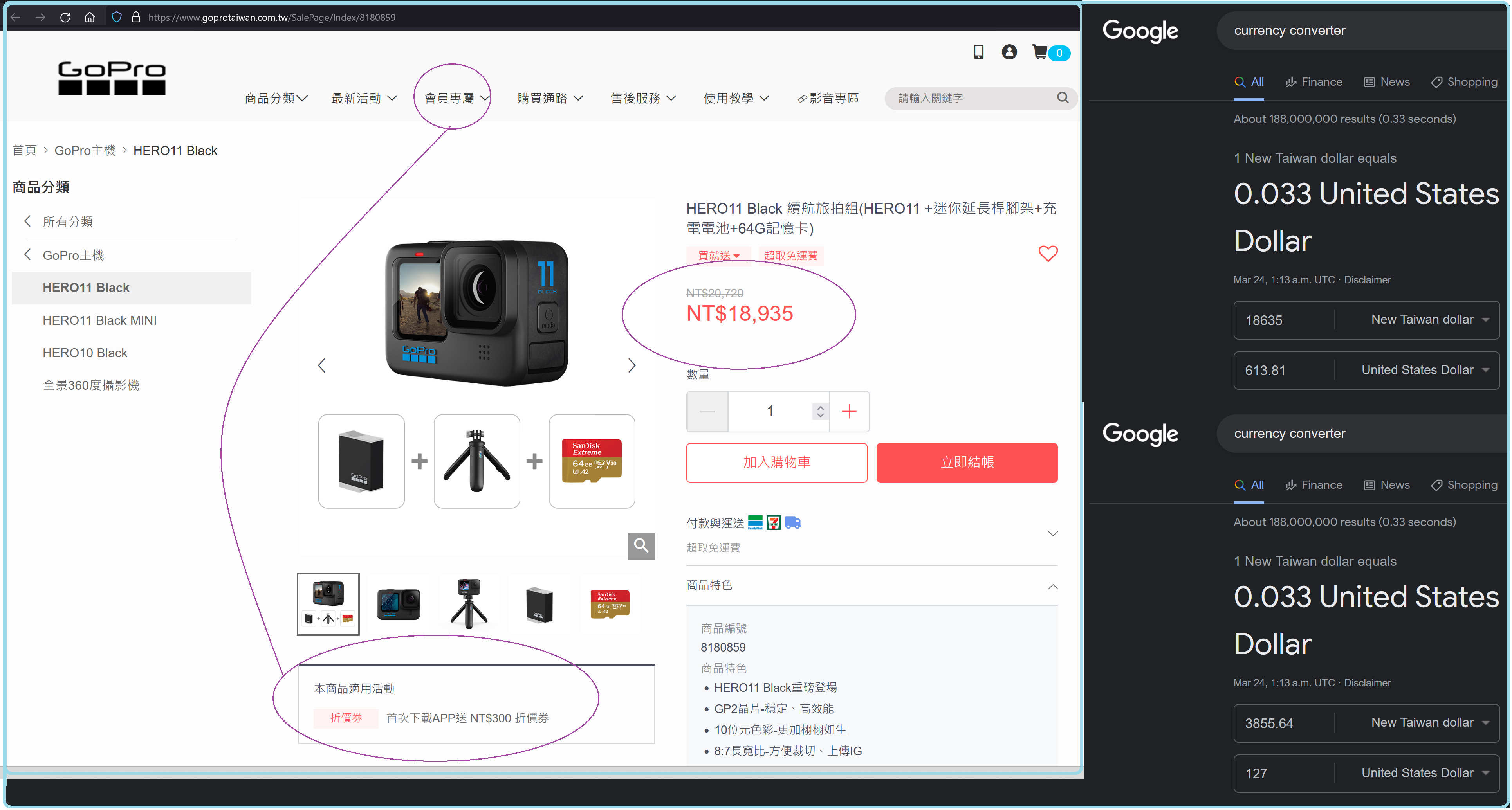Collapse the 商品特色 section chevron
This screenshot has height=810, width=1512.
(x=1052, y=587)
